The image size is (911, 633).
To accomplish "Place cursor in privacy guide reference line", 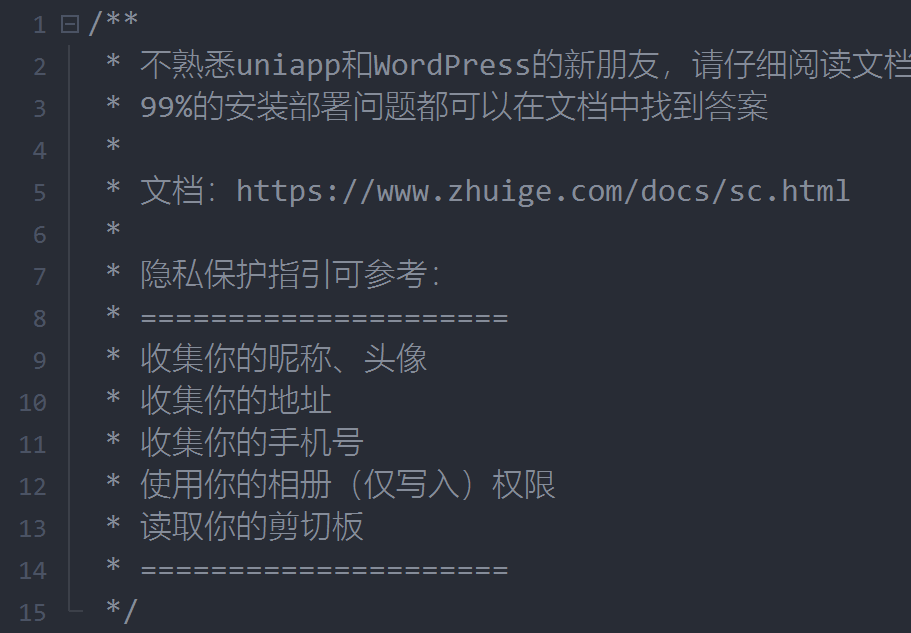I will pos(290,274).
